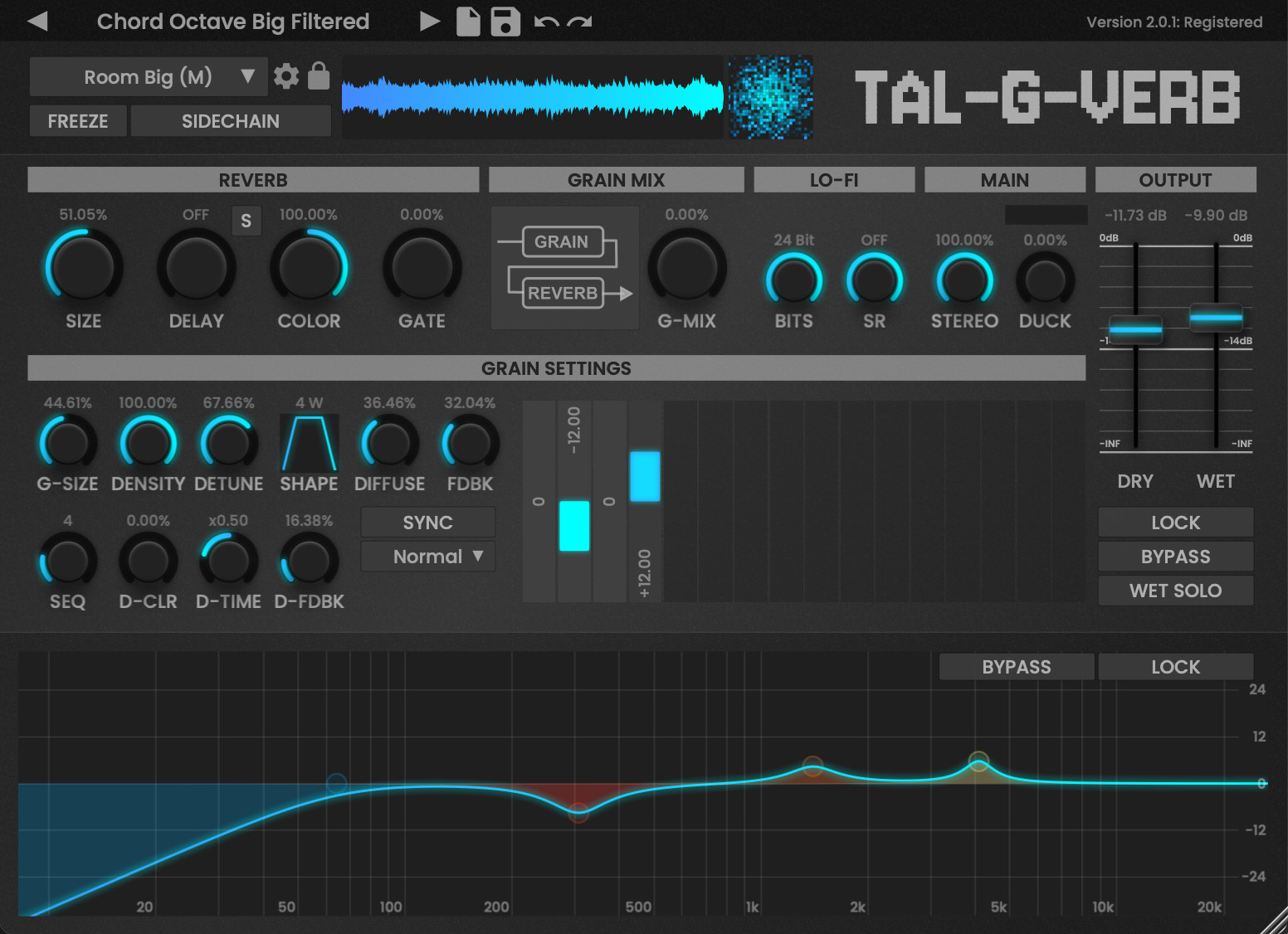Screen dimensions: 1288x934
Task: Save preset with floppy disk icon
Action: 505,22
